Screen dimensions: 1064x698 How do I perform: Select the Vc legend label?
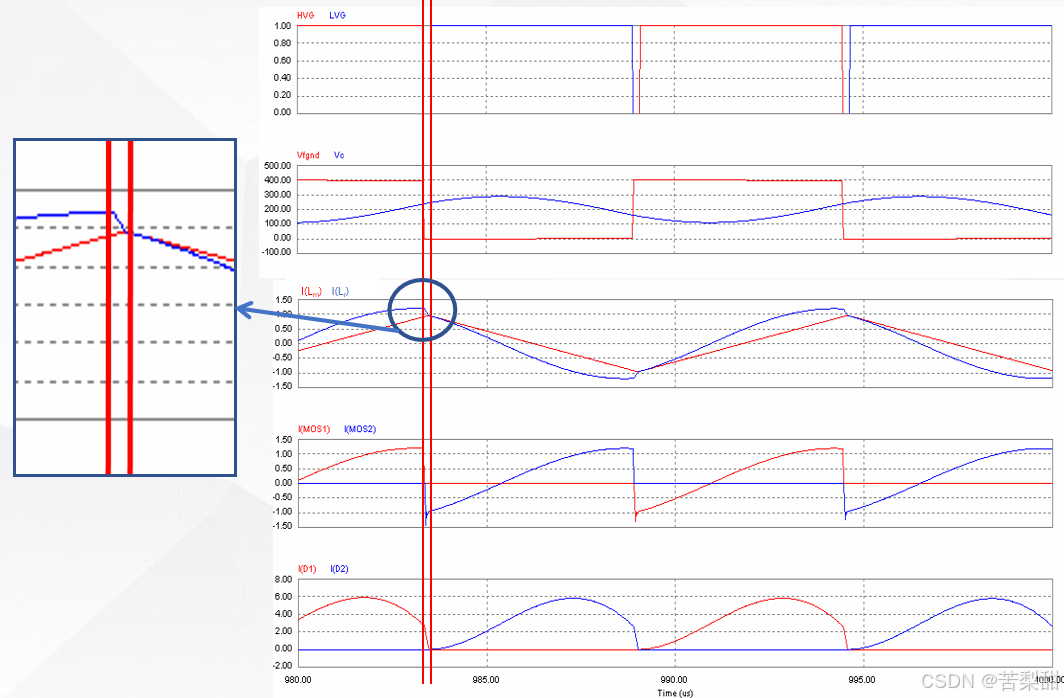339,155
